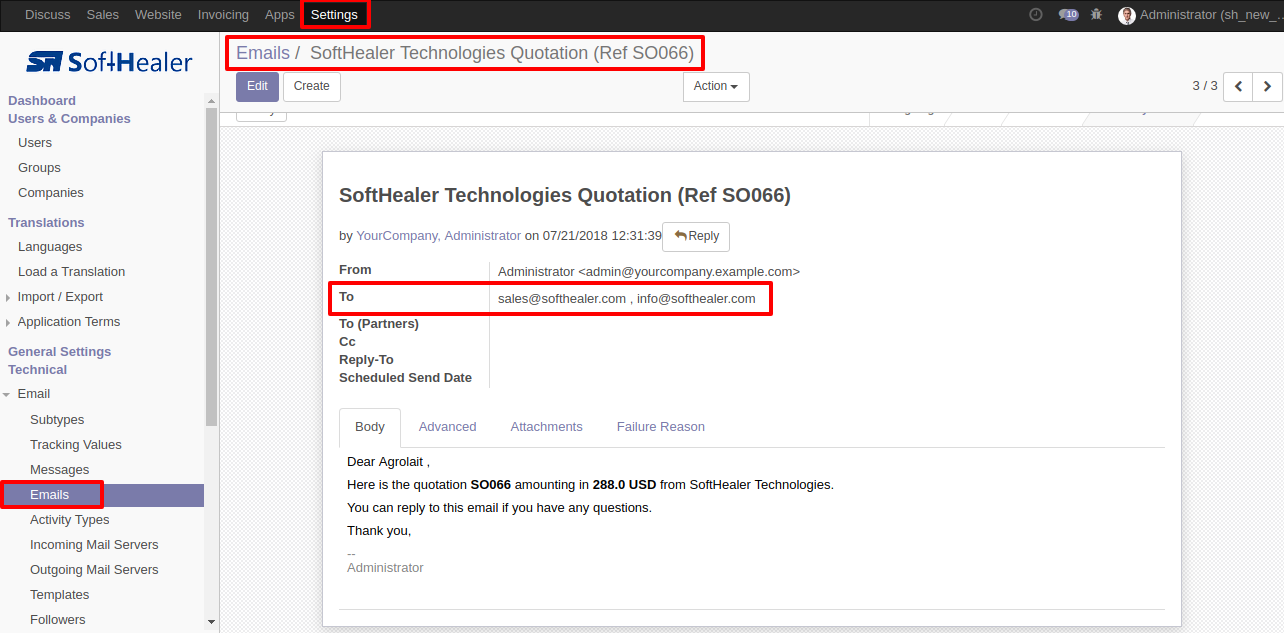Viewport: 1284px width, 633px height.
Task: Open General Settings in sidebar
Action: click(60, 352)
